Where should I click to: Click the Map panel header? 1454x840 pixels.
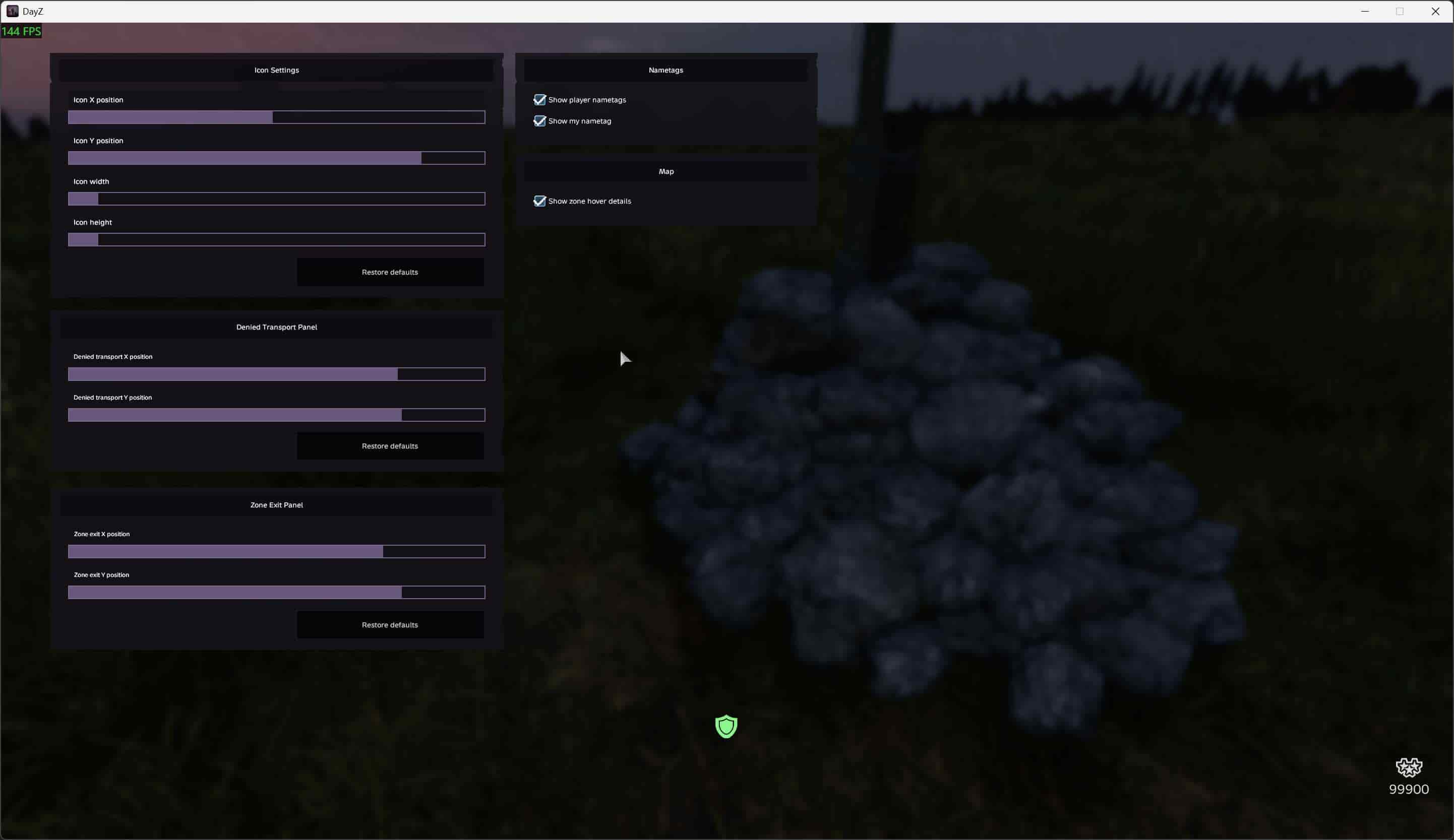pos(666,172)
